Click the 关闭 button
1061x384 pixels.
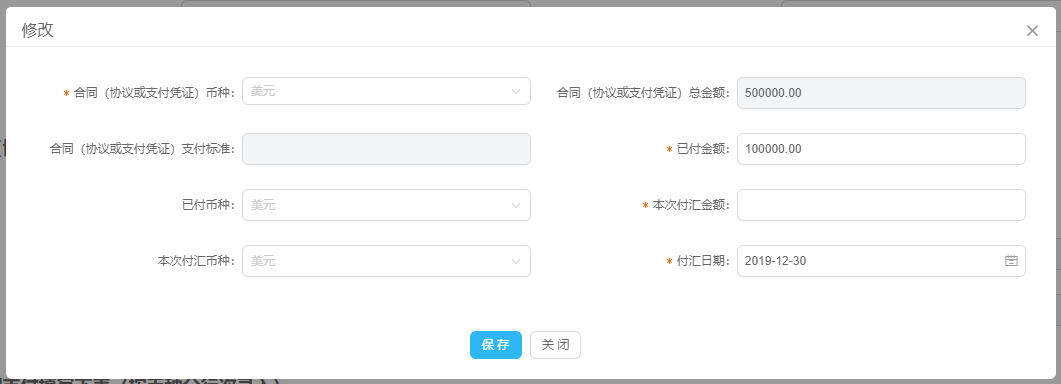[556, 345]
